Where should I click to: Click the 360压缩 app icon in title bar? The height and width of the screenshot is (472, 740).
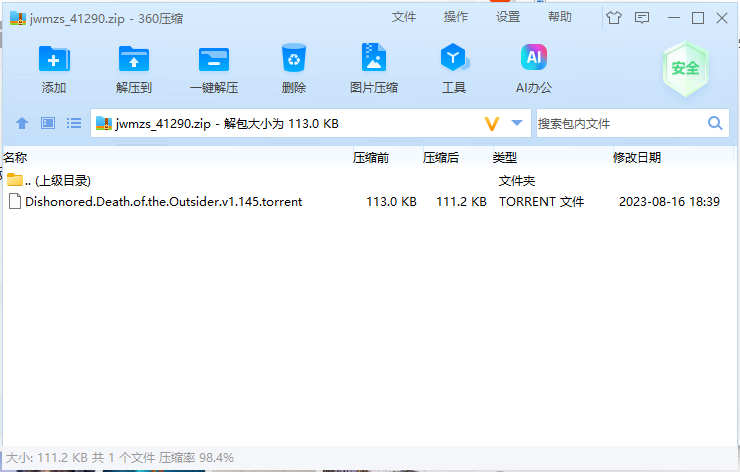click(18, 18)
